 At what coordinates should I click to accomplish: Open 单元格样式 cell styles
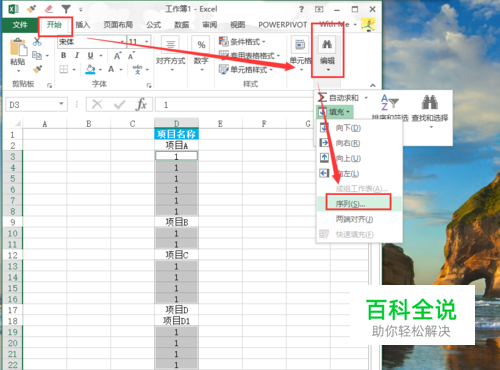(x=246, y=69)
